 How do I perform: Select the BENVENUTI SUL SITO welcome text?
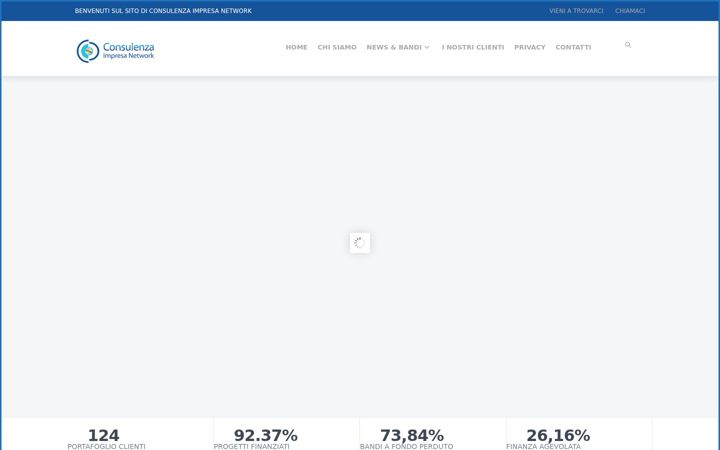pos(163,11)
